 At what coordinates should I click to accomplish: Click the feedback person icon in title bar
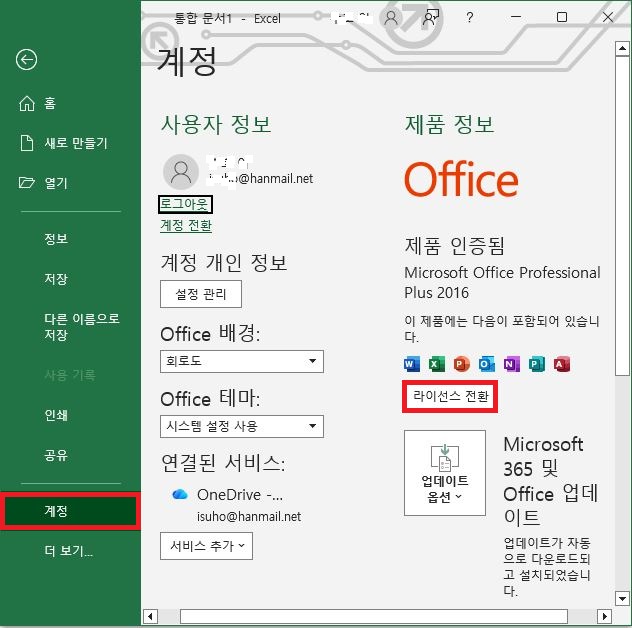point(431,18)
